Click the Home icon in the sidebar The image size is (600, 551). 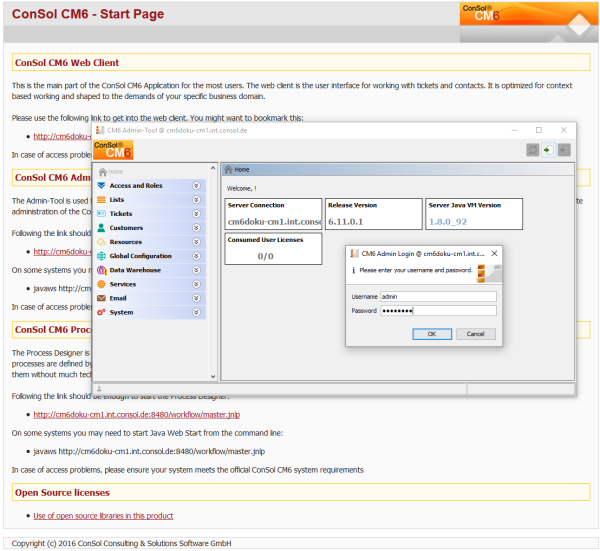click(102, 171)
